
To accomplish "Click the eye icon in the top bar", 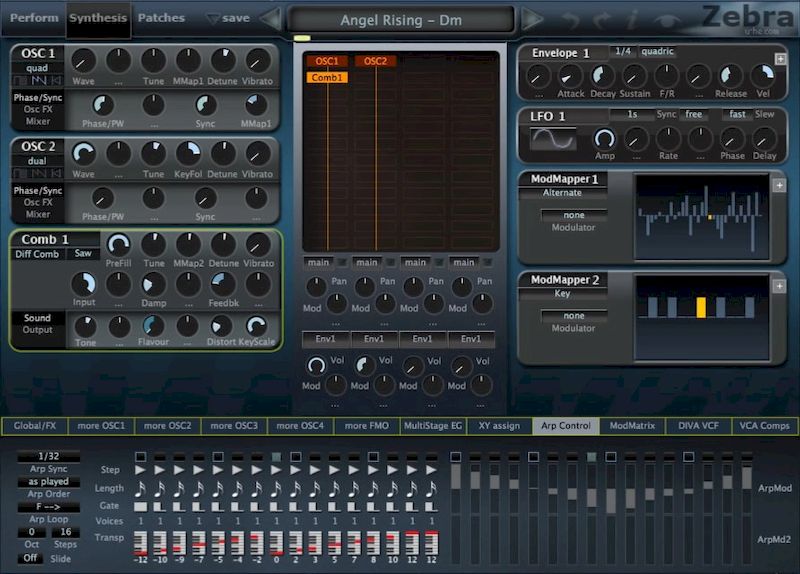I will pyautogui.click(x=666, y=19).
